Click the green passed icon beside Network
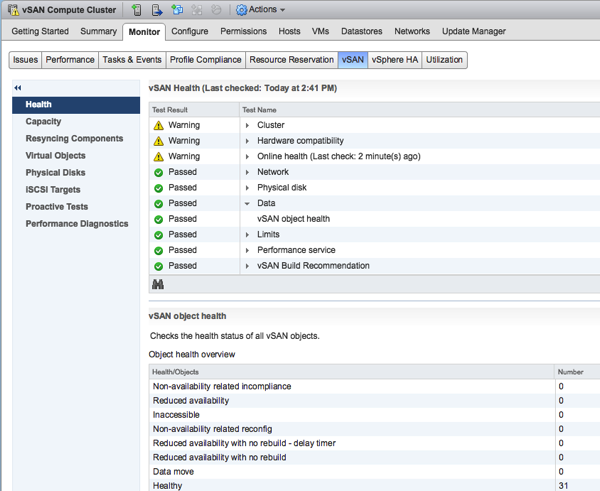600x491 pixels. tap(158, 173)
